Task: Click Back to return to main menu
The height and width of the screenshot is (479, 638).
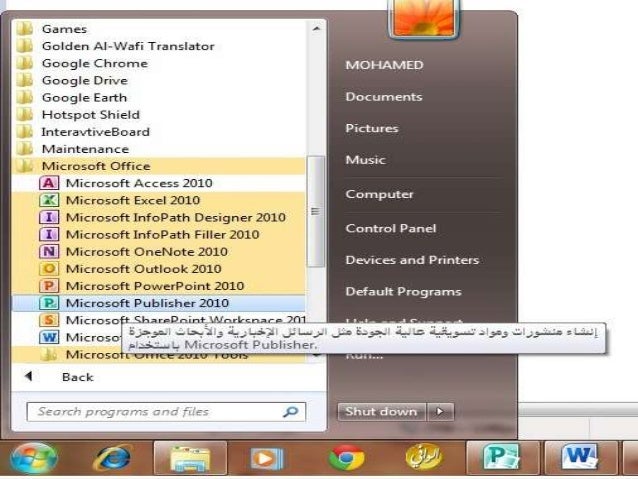Action: (77, 377)
